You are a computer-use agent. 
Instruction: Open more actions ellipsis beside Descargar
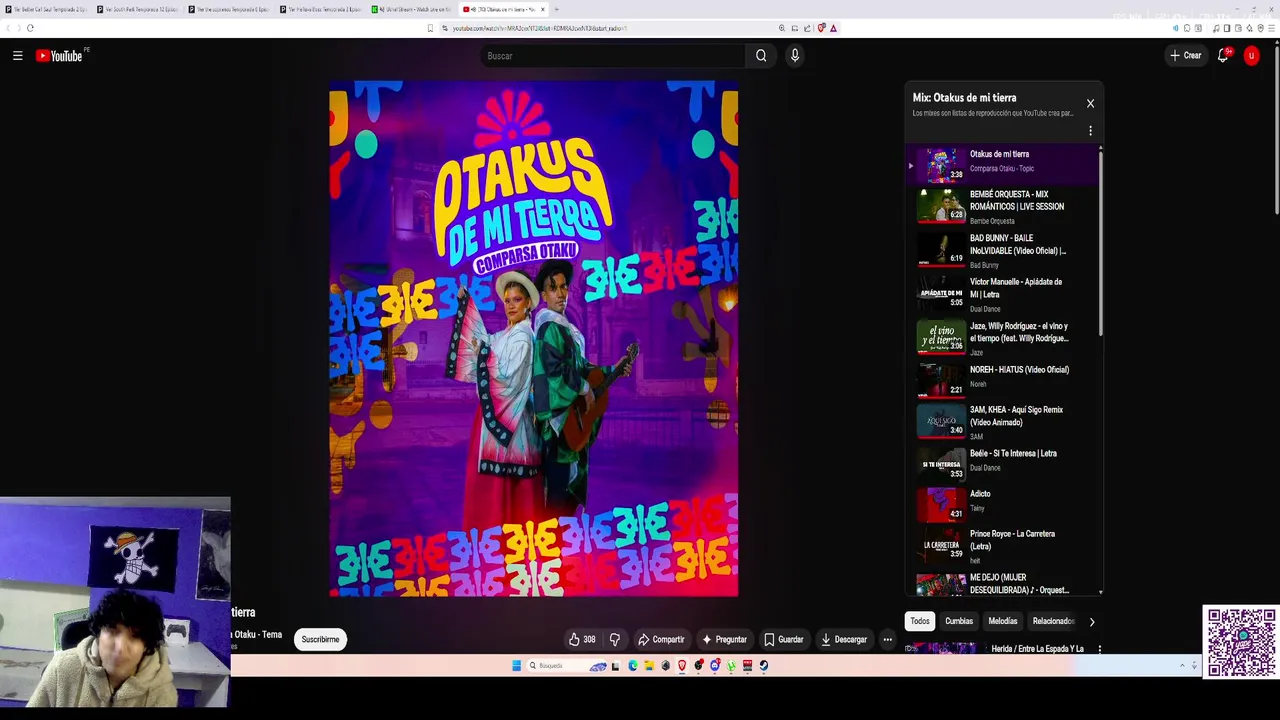click(887, 640)
